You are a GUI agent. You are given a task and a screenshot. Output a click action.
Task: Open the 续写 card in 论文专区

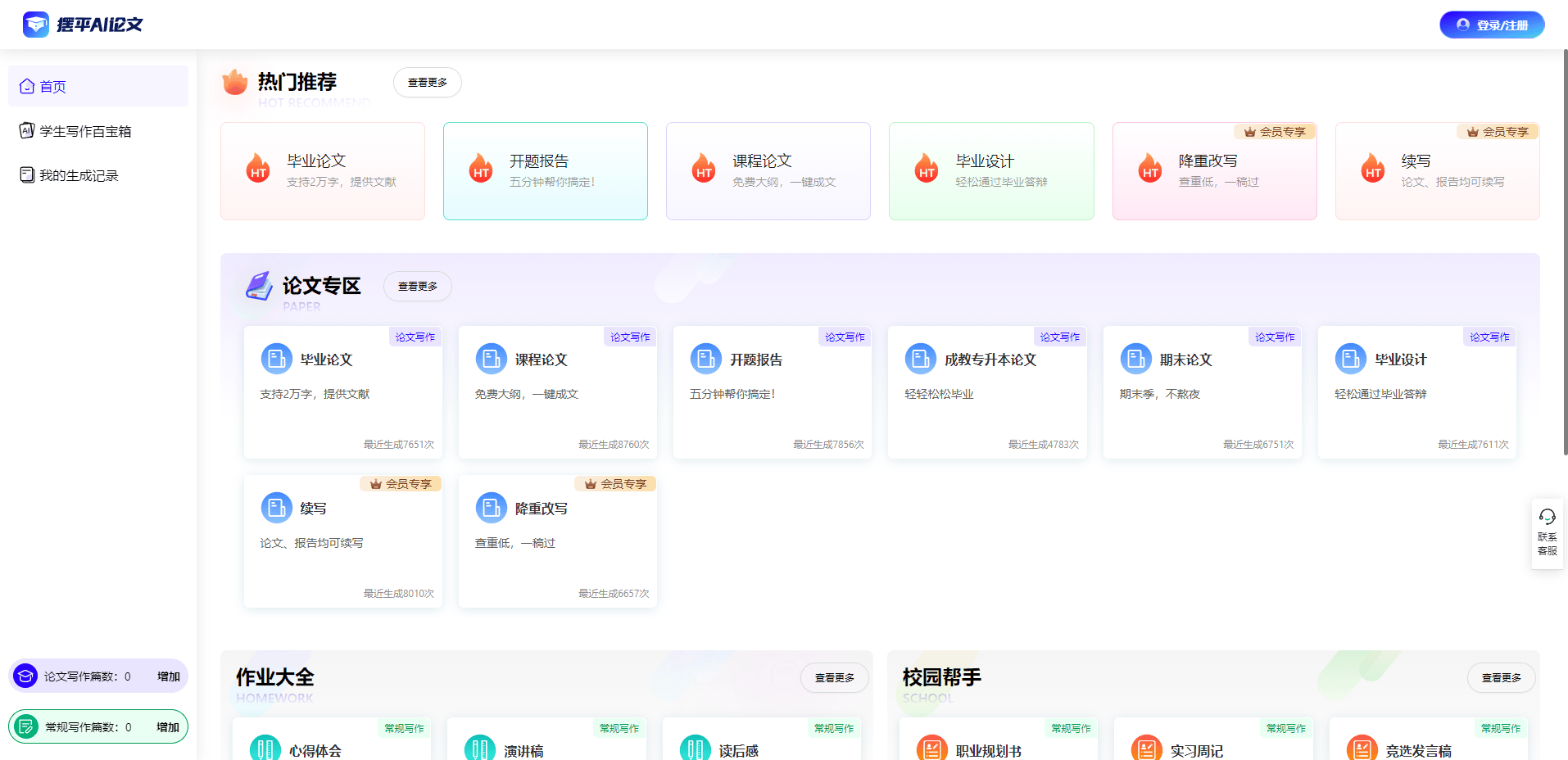click(x=342, y=541)
